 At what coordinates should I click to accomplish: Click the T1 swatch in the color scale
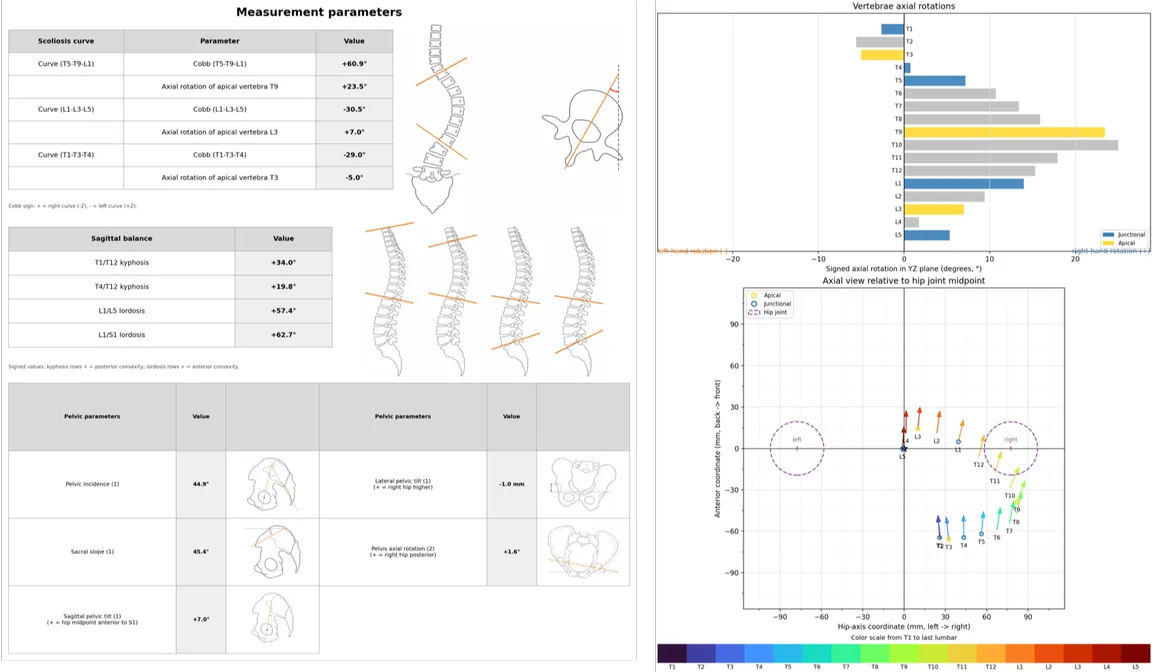[672, 654]
